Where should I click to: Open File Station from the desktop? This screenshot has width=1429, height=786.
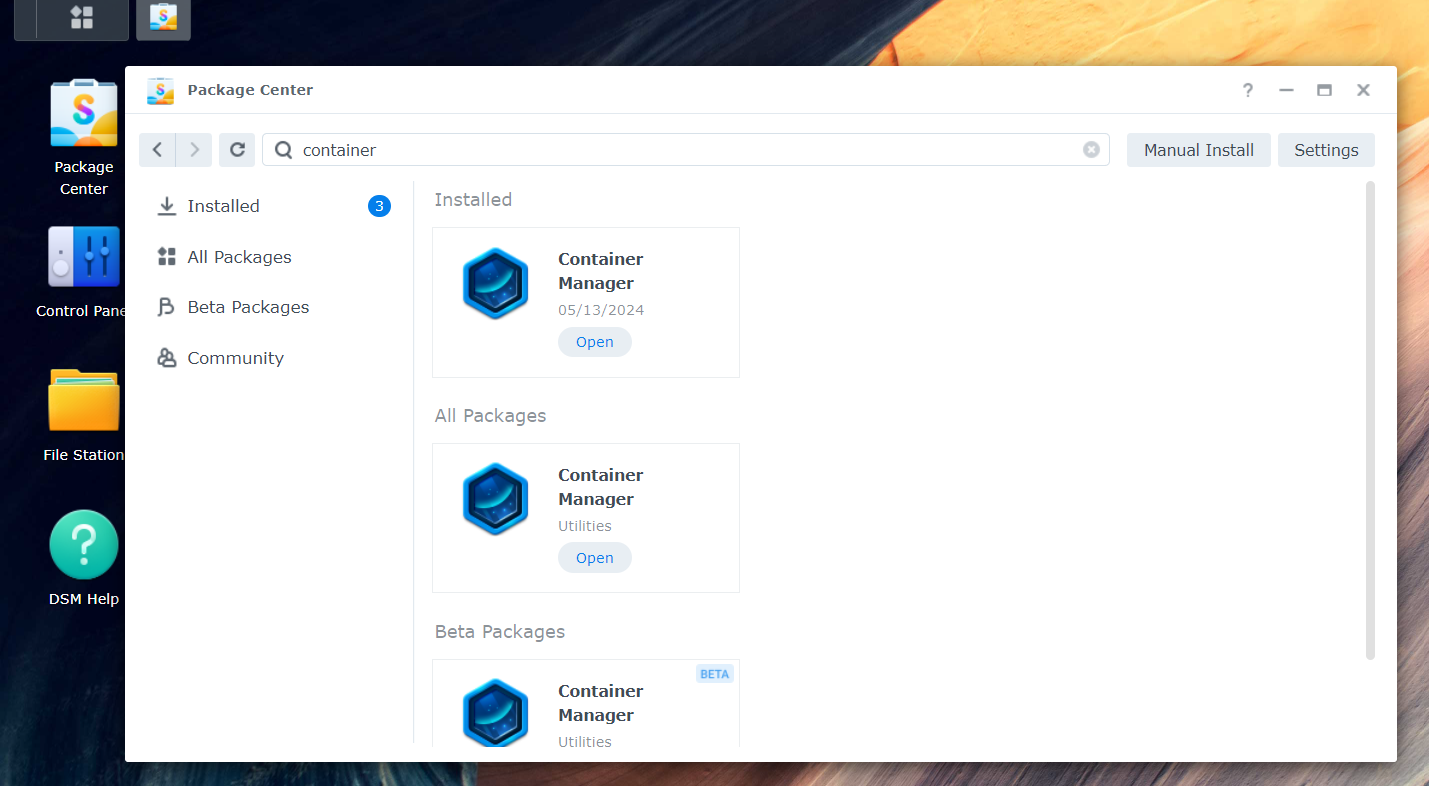click(83, 399)
